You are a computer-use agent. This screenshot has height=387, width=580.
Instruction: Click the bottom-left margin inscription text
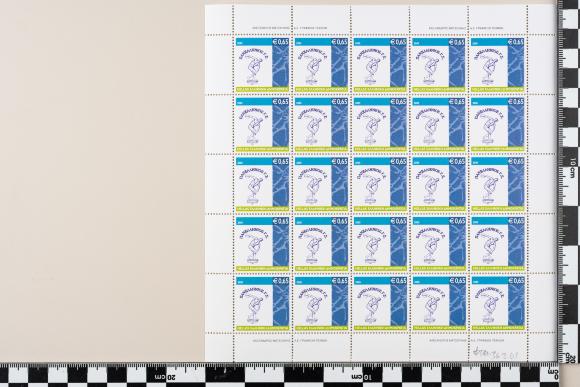[x=290, y=340]
